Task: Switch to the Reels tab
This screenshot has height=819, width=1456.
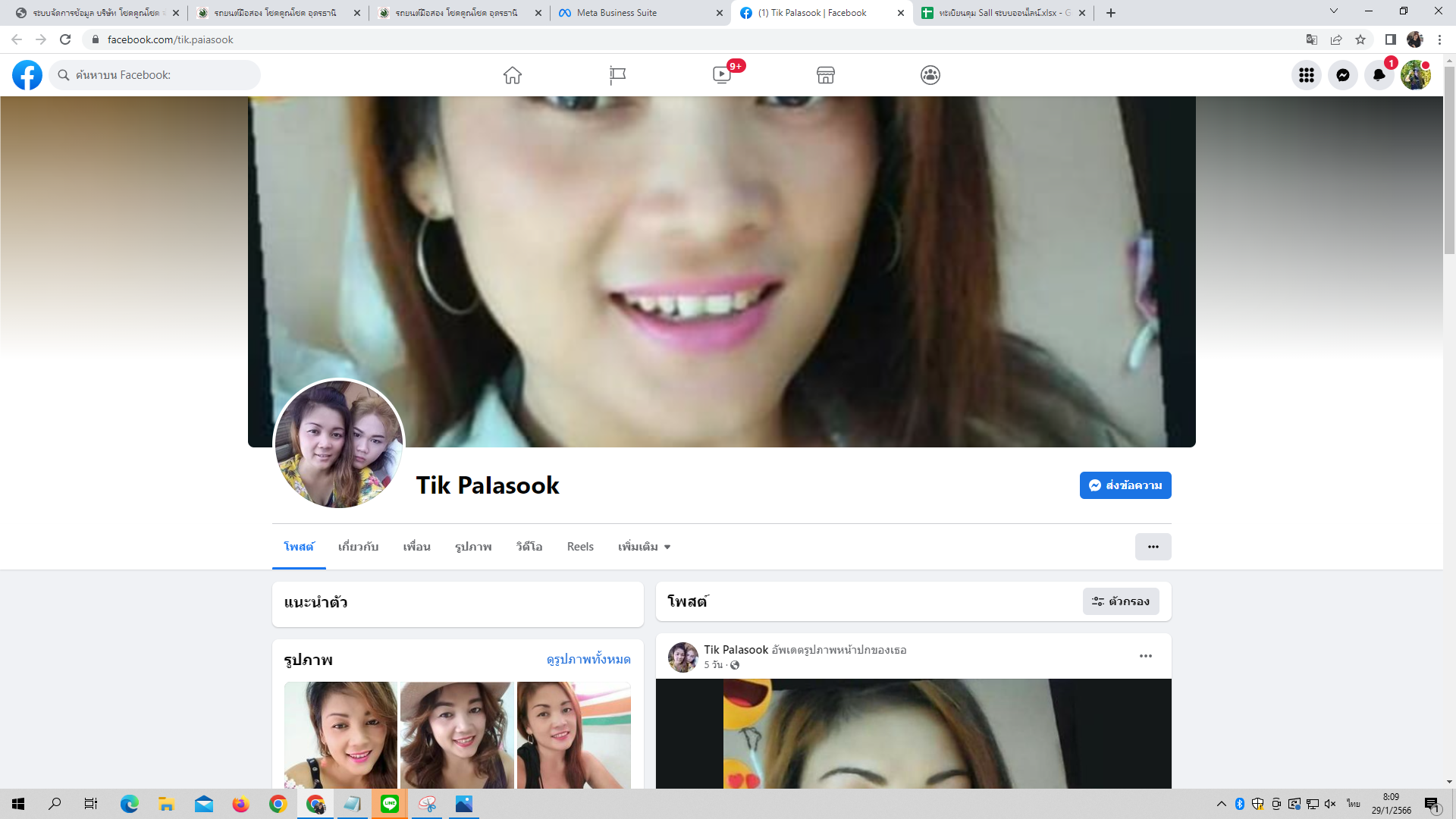Action: tap(580, 547)
